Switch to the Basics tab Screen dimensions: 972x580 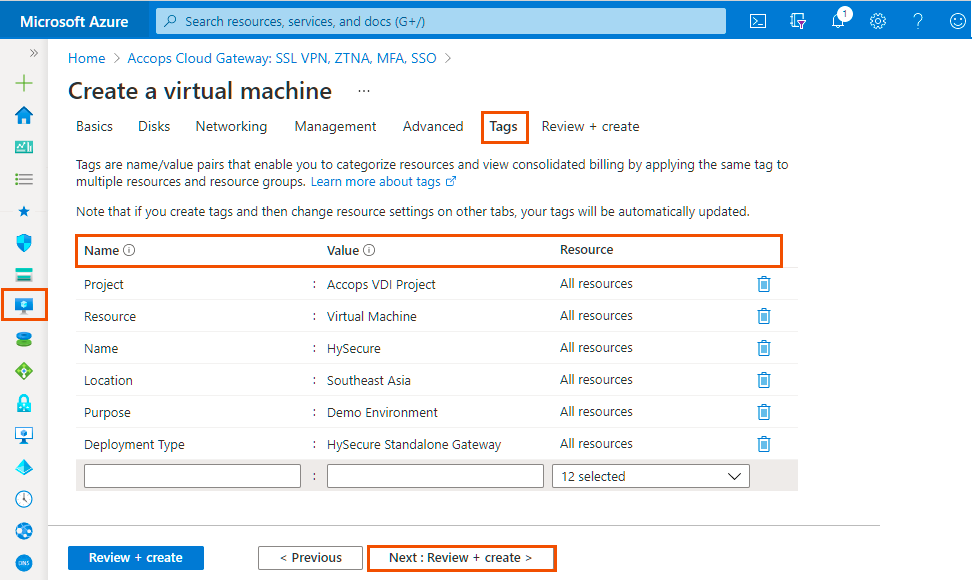(94, 126)
